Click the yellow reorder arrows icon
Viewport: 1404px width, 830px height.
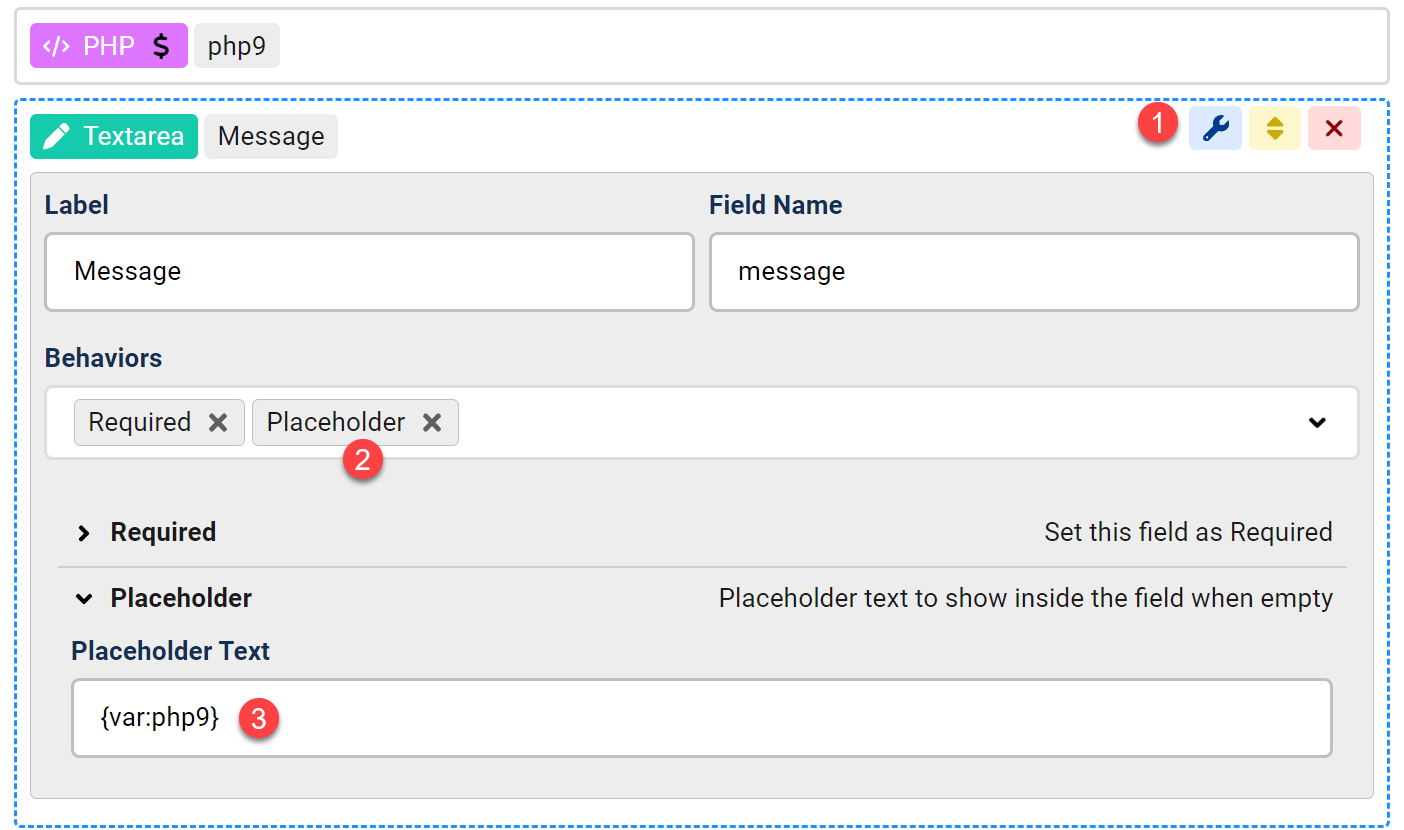1275,129
